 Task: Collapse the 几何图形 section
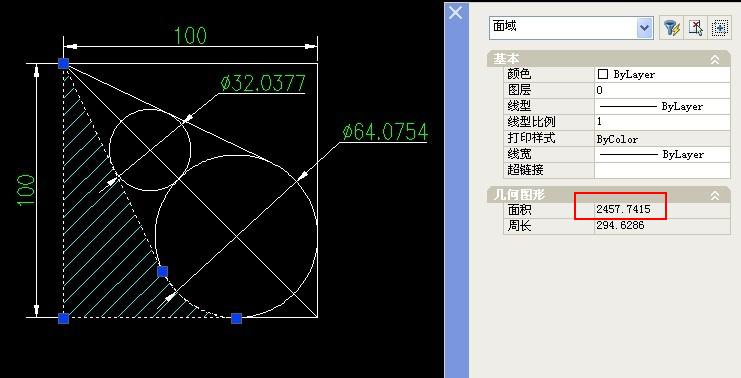715,195
